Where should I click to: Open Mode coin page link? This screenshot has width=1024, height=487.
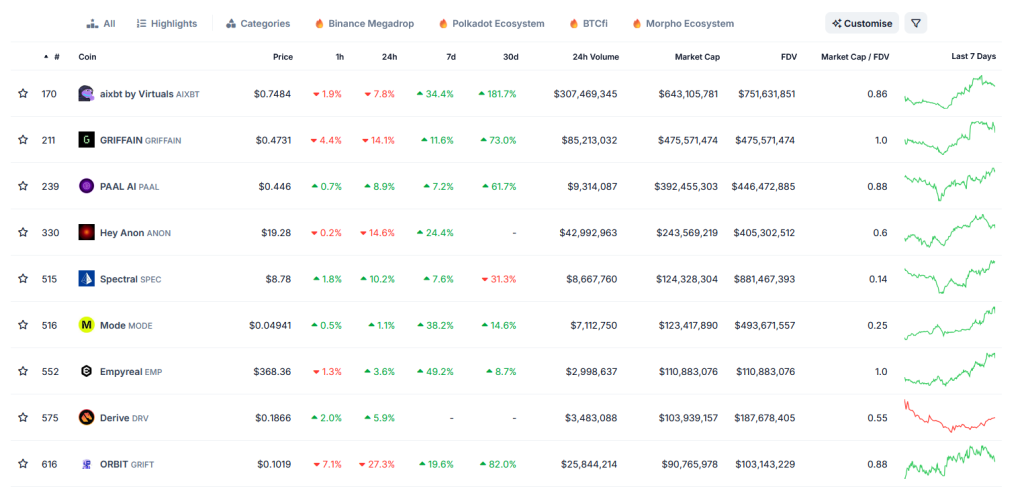pos(126,325)
